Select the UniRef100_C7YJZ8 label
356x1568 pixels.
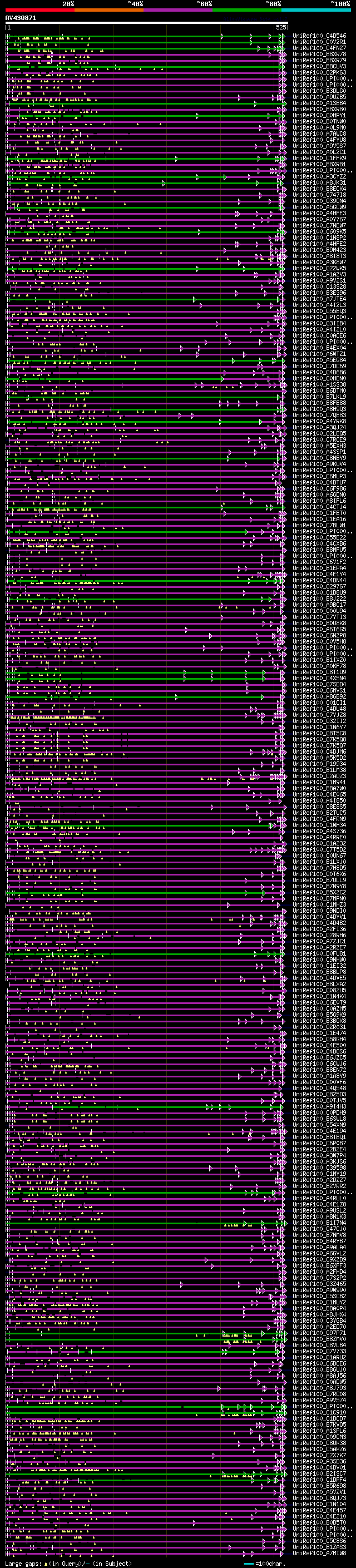coord(319,715)
